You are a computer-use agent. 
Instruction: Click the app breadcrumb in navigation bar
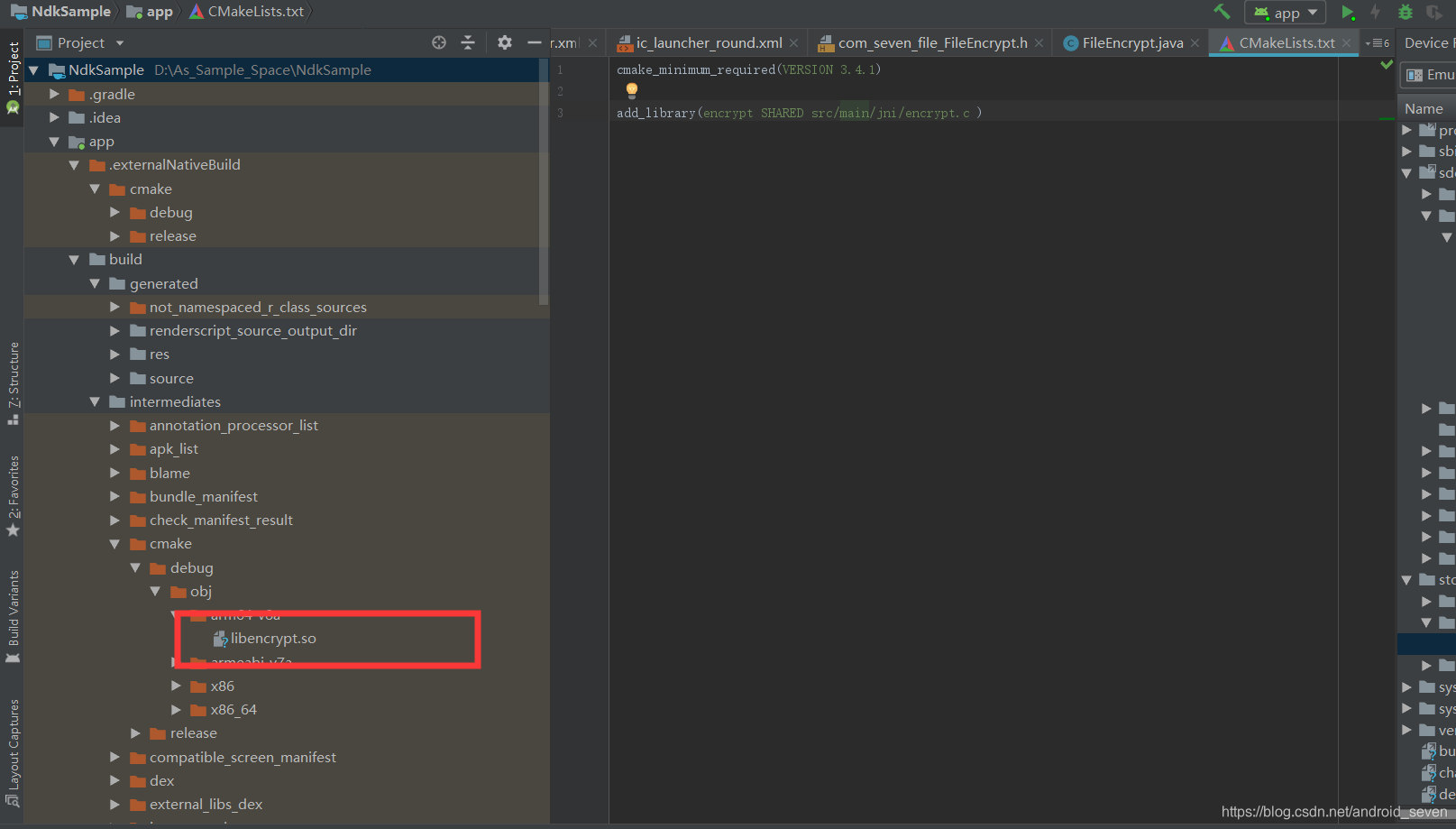click(x=150, y=12)
